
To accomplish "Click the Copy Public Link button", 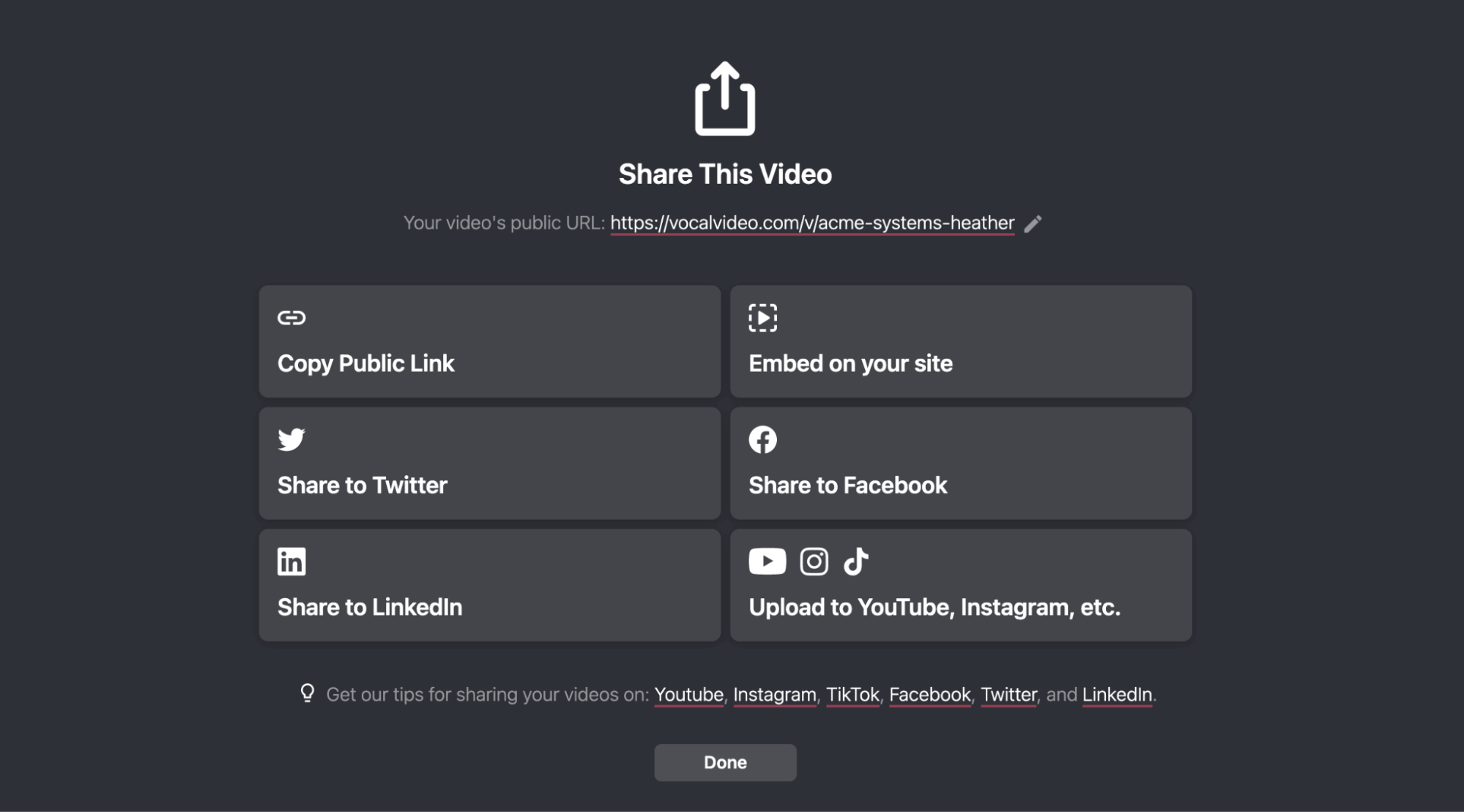I will click(x=490, y=341).
